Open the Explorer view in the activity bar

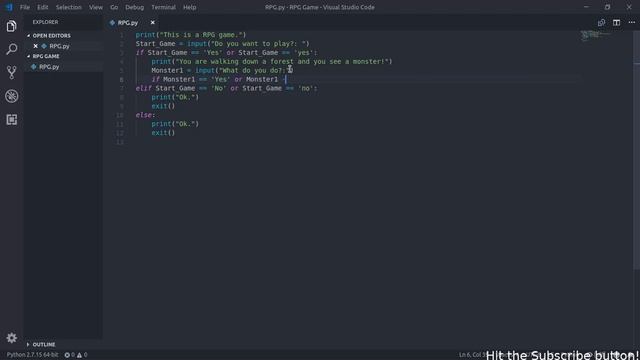point(11,26)
